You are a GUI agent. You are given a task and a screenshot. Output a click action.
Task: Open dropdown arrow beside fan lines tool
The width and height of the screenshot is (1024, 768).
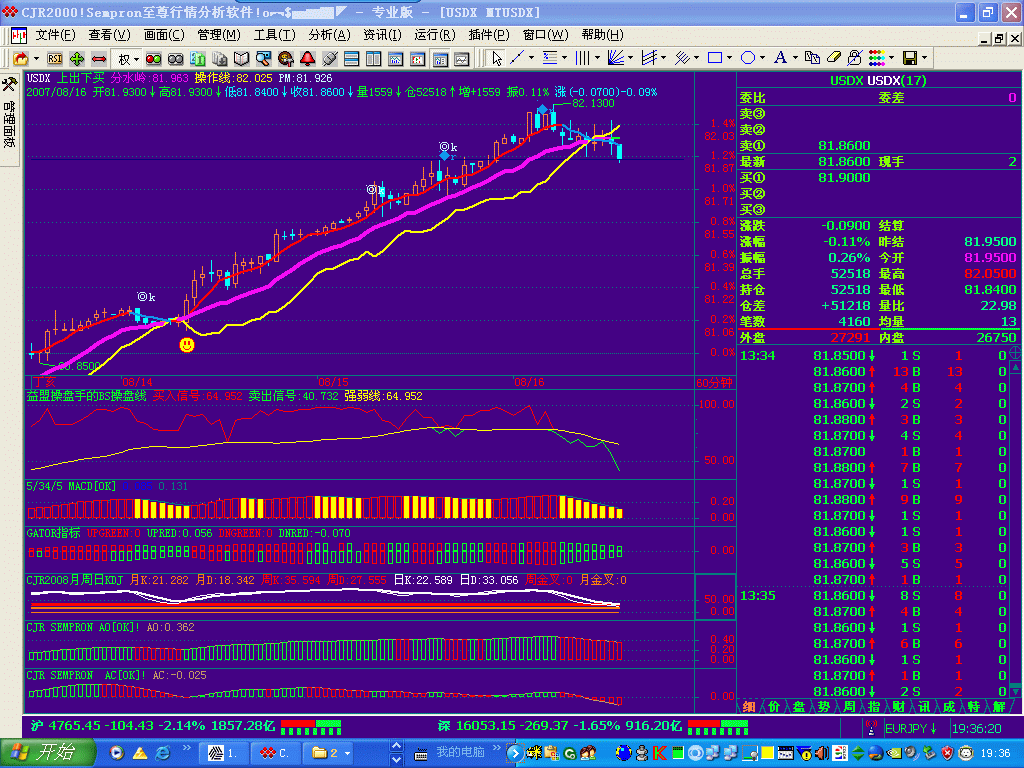[x=630, y=58]
